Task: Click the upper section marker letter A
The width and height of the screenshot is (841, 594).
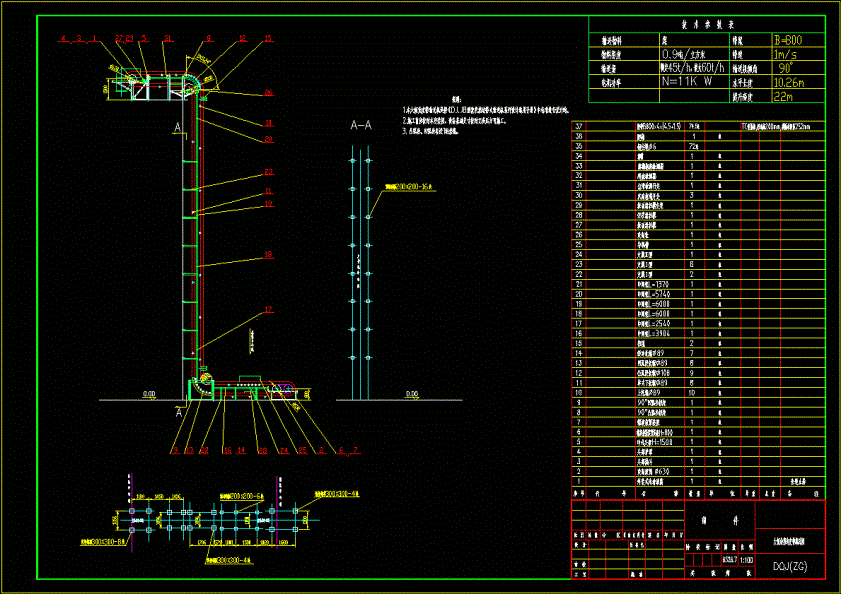Action: pyautogui.click(x=178, y=128)
